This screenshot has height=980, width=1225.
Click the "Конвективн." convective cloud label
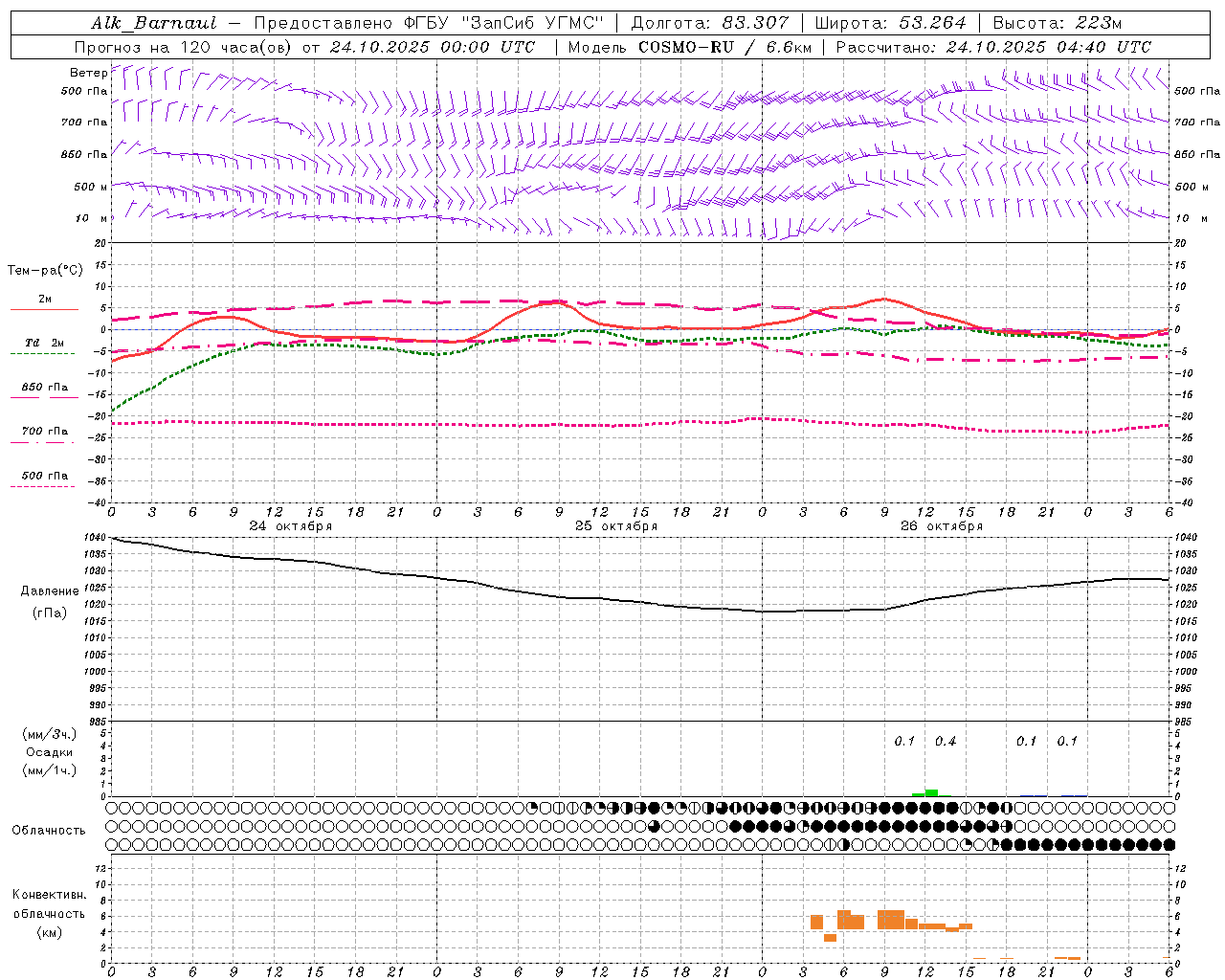pos(50,895)
